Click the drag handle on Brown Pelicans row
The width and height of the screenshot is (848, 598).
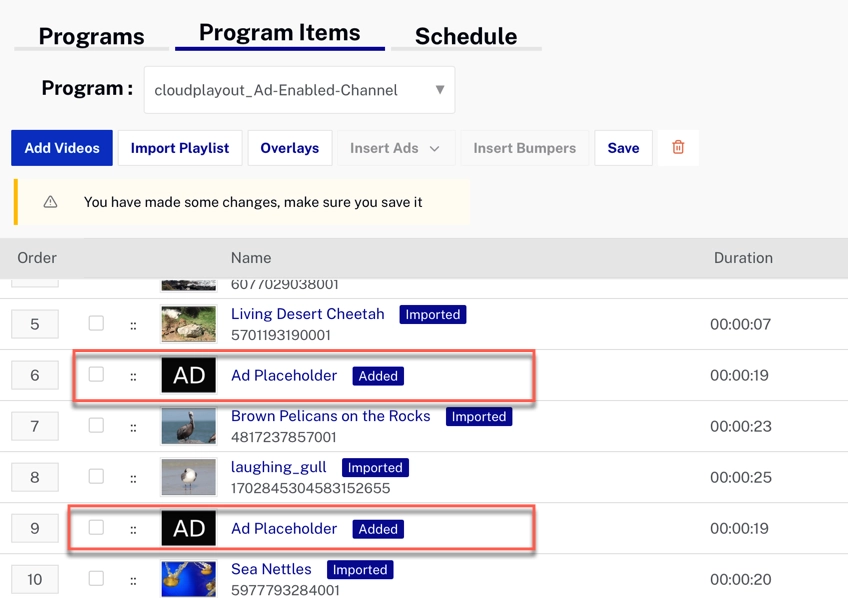[x=133, y=427]
